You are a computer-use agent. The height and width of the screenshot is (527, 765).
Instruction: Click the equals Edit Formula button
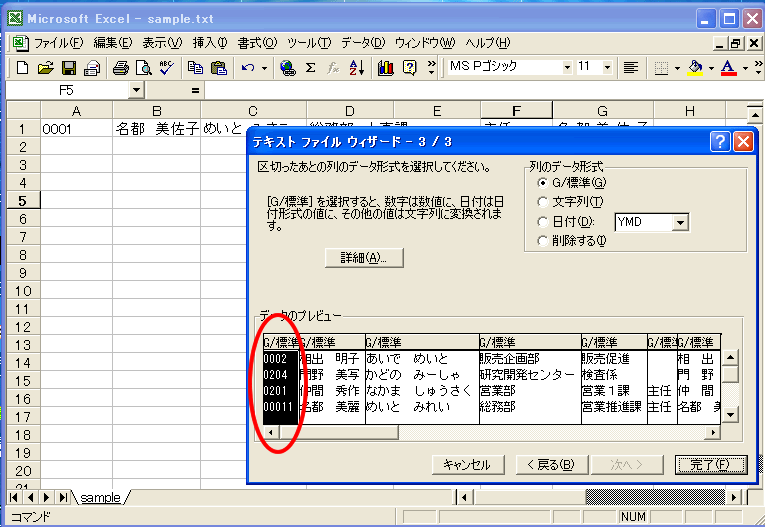coord(195,90)
